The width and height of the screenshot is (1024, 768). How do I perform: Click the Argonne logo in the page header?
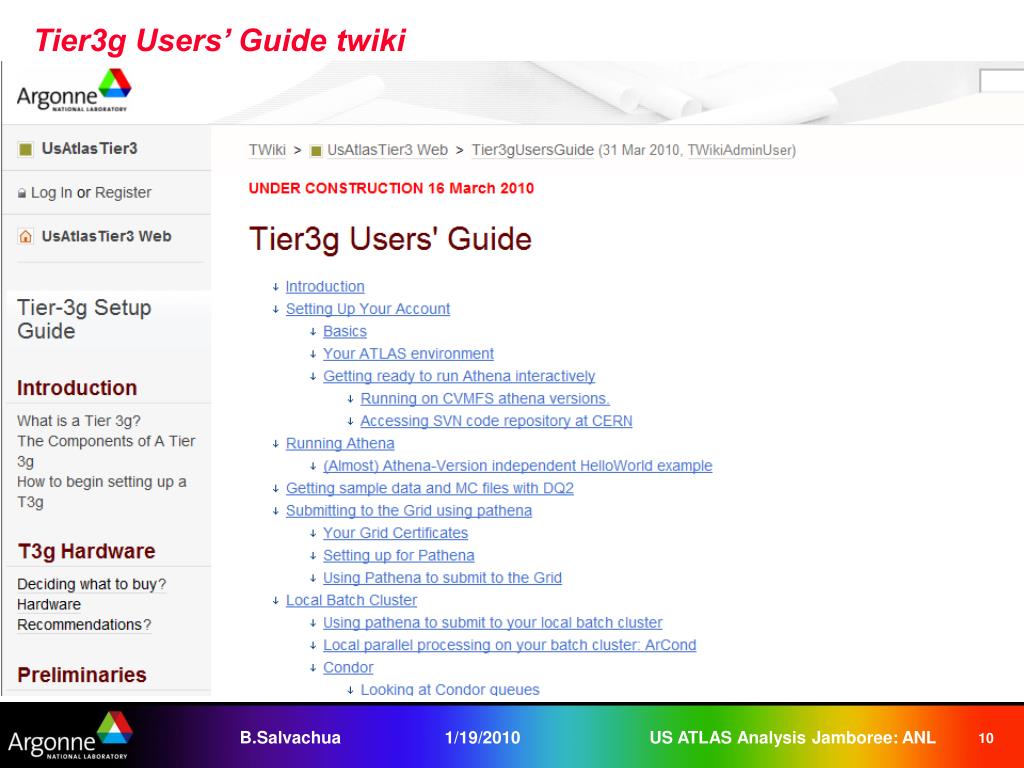tap(74, 91)
